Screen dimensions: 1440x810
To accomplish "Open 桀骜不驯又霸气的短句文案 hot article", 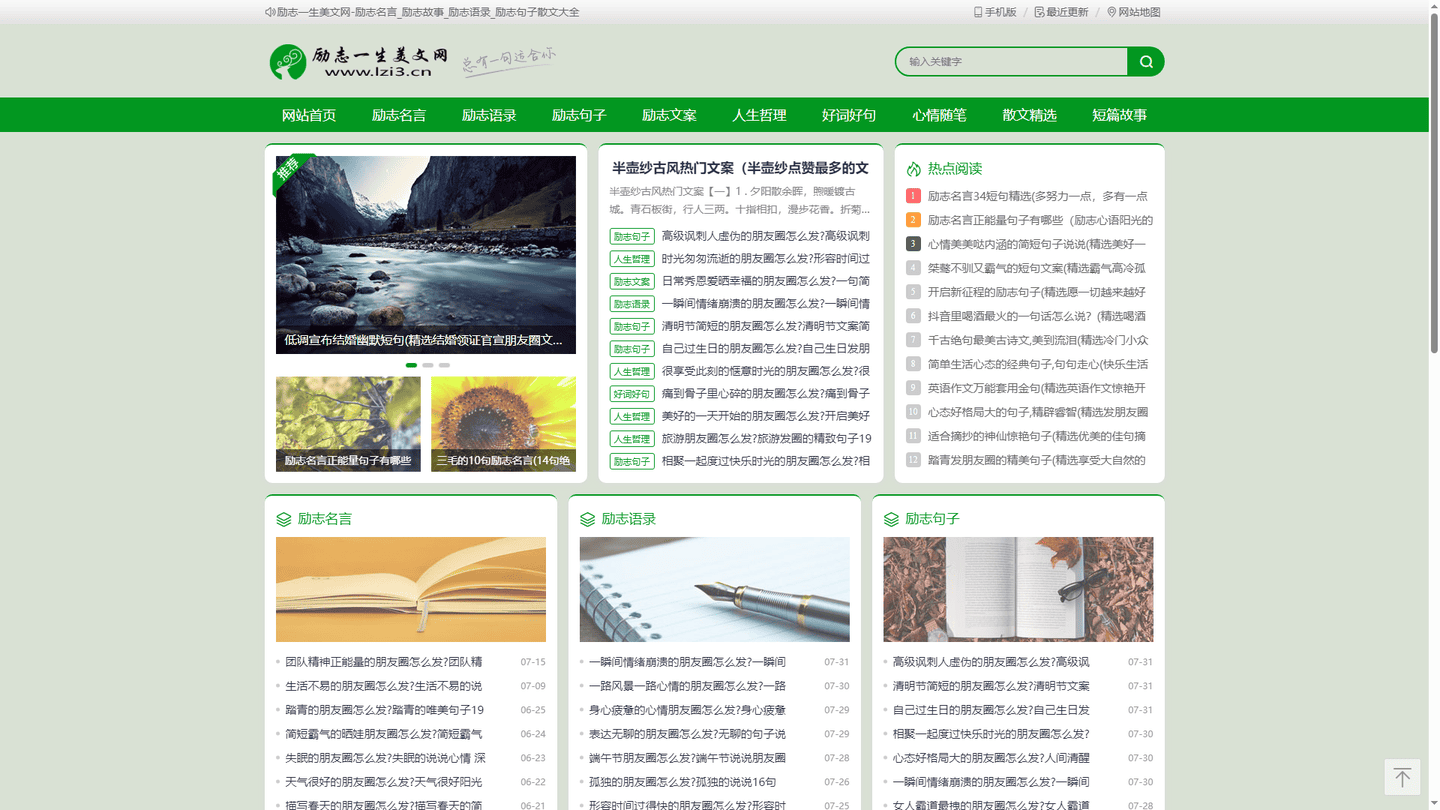I will [x=1037, y=268].
